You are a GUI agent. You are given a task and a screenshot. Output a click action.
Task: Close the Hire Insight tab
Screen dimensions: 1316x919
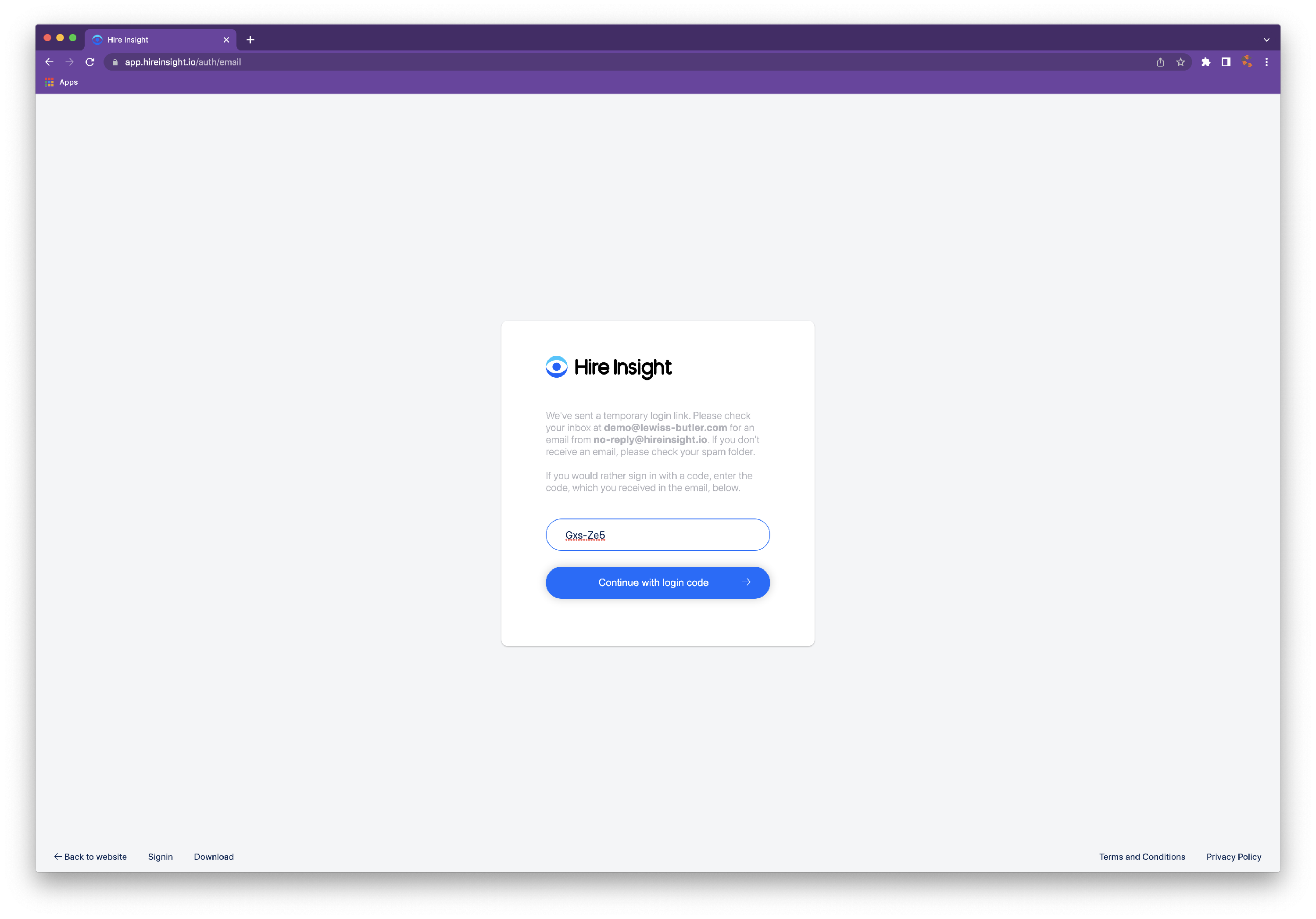coord(226,39)
